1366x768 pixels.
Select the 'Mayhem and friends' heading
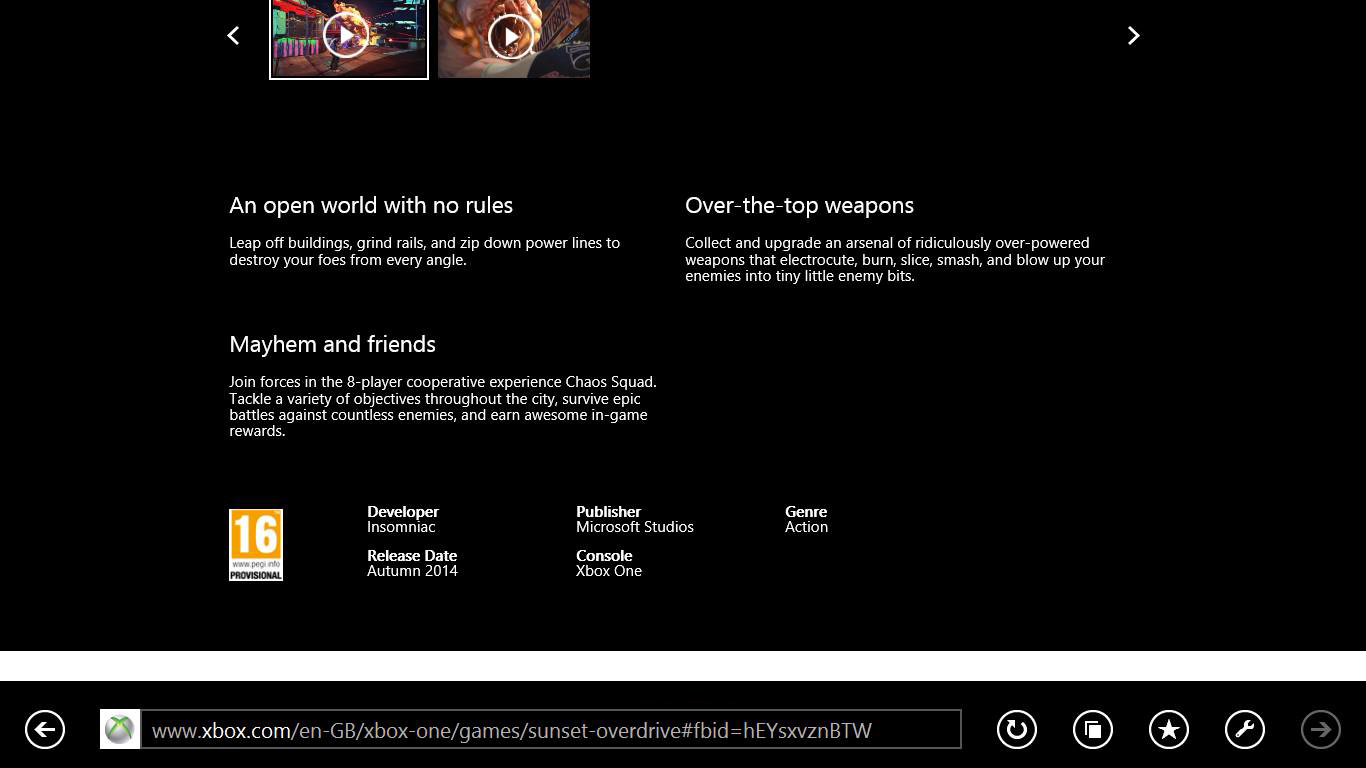click(x=332, y=345)
